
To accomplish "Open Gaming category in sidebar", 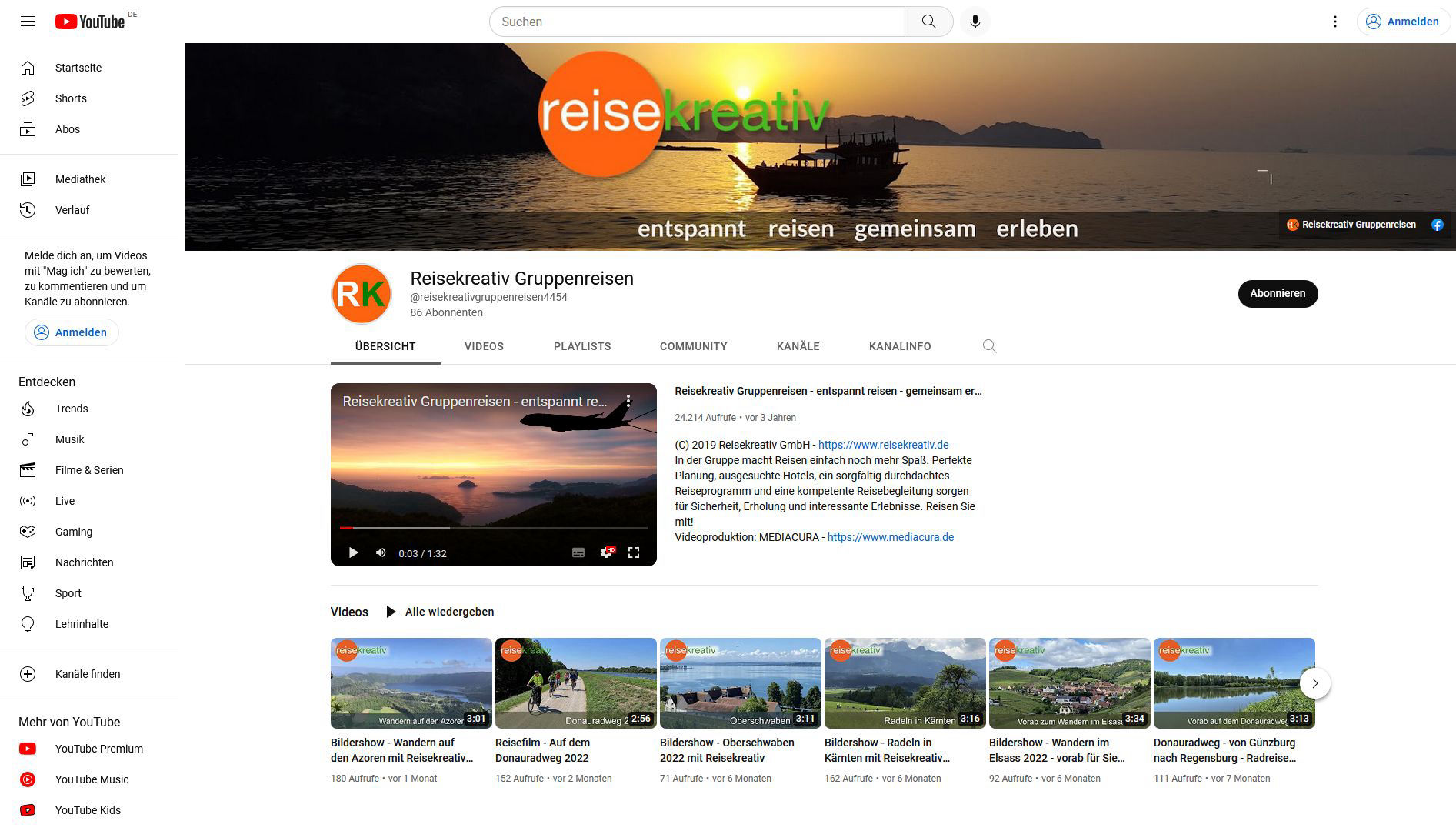I will pos(89,532).
